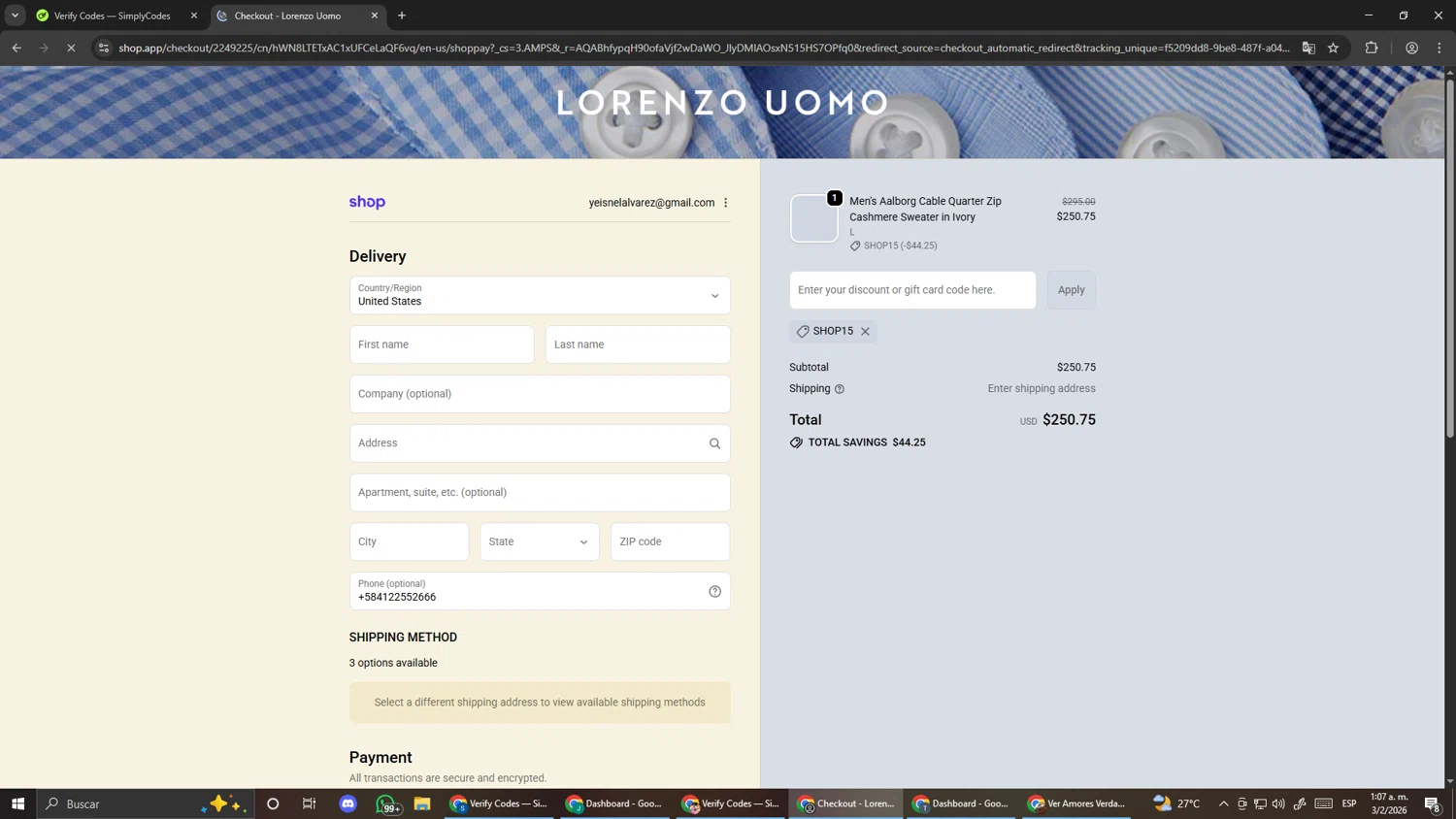Screen dimensions: 1456x819
Task: Go back in browser history
Action: pos(17,48)
